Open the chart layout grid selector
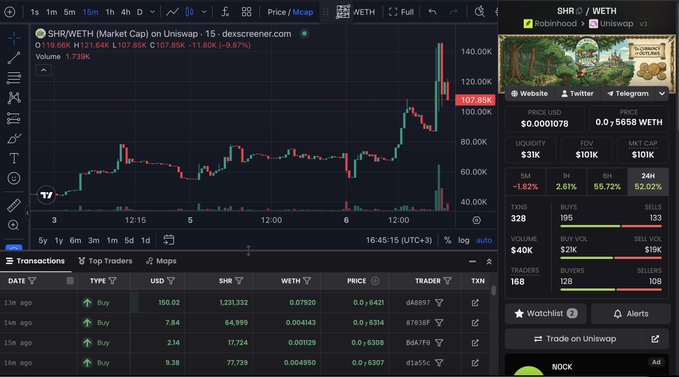Image resolution: width=679 pixels, height=377 pixels. click(x=246, y=12)
